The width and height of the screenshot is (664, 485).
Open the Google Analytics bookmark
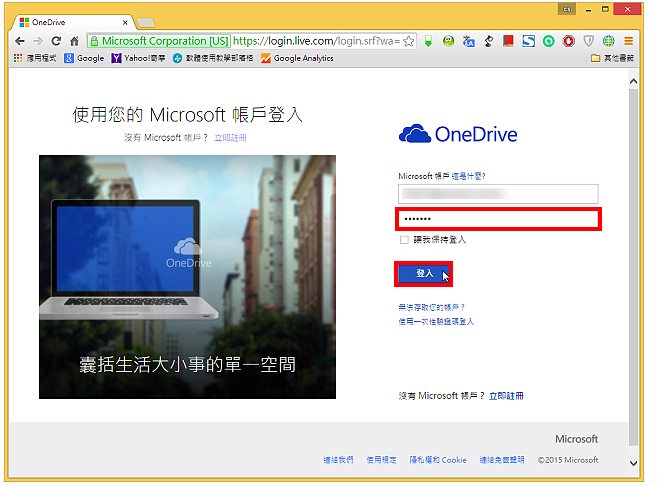[297, 58]
